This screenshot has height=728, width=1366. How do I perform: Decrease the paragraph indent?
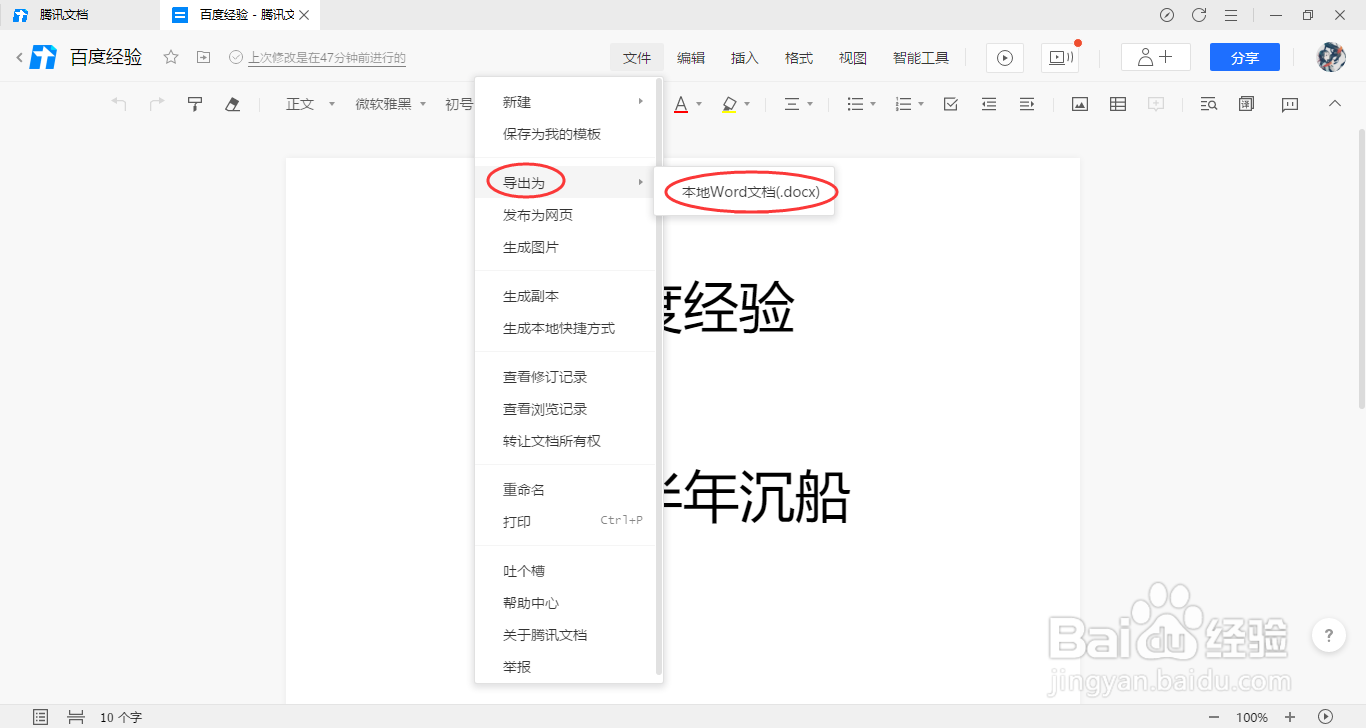point(989,104)
